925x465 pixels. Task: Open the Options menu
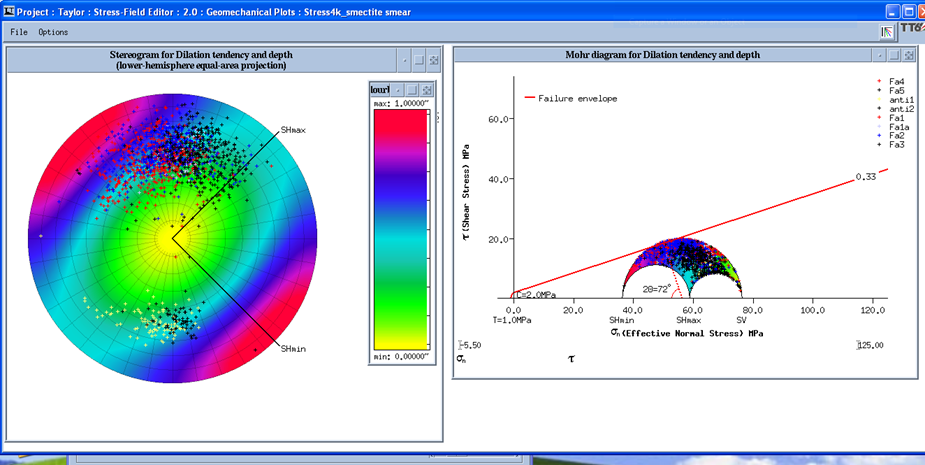[x=53, y=32]
